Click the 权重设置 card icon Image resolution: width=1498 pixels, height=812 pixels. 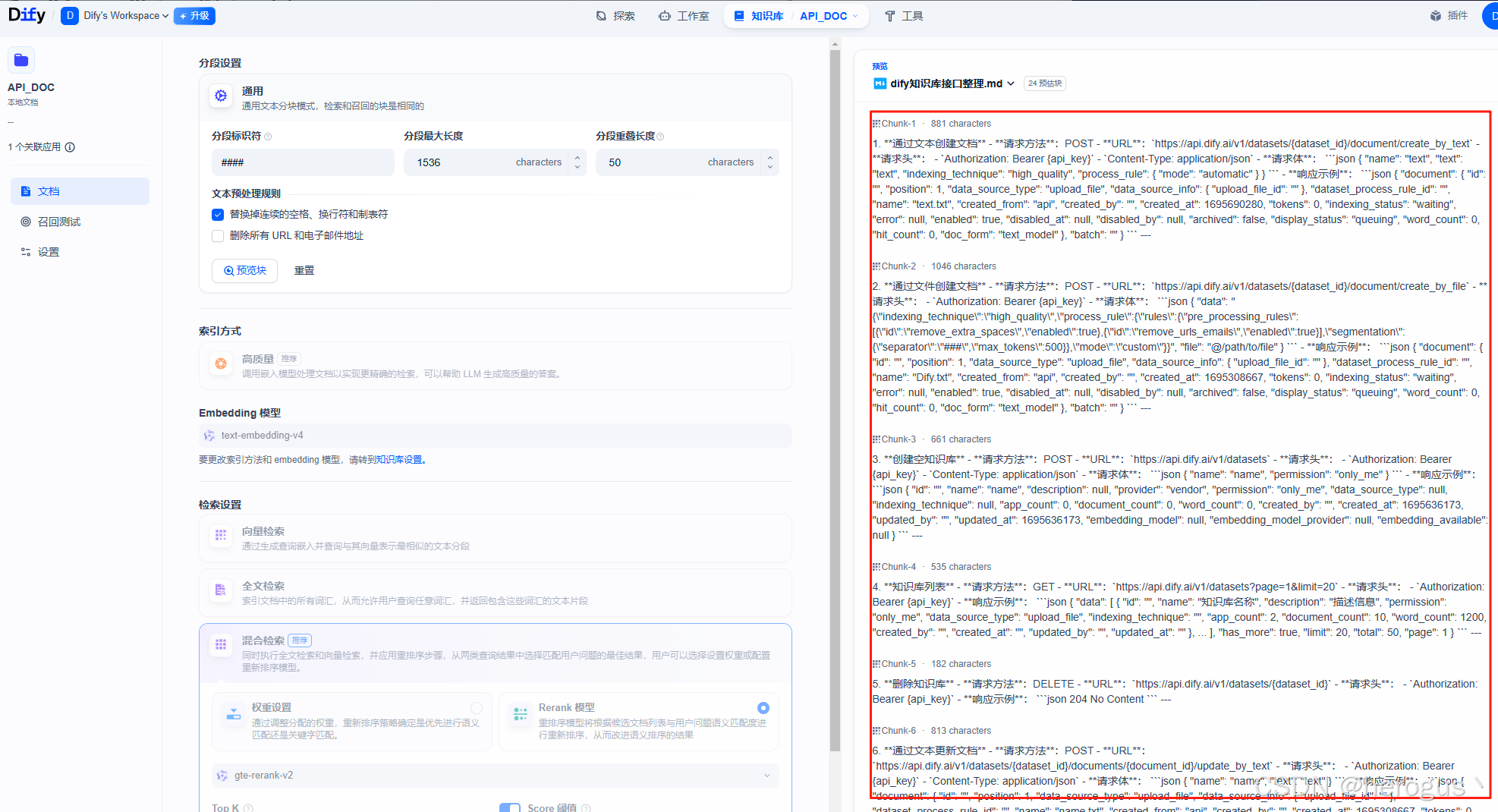tap(234, 714)
